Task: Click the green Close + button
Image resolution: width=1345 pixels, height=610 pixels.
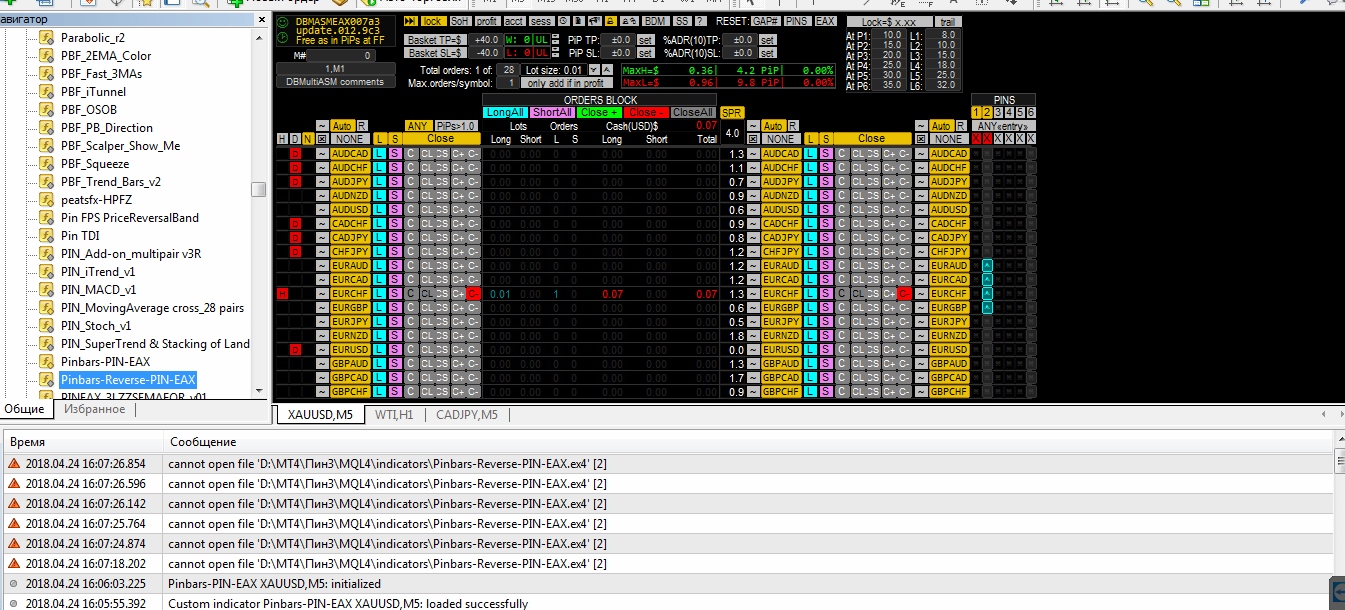Action: click(599, 113)
